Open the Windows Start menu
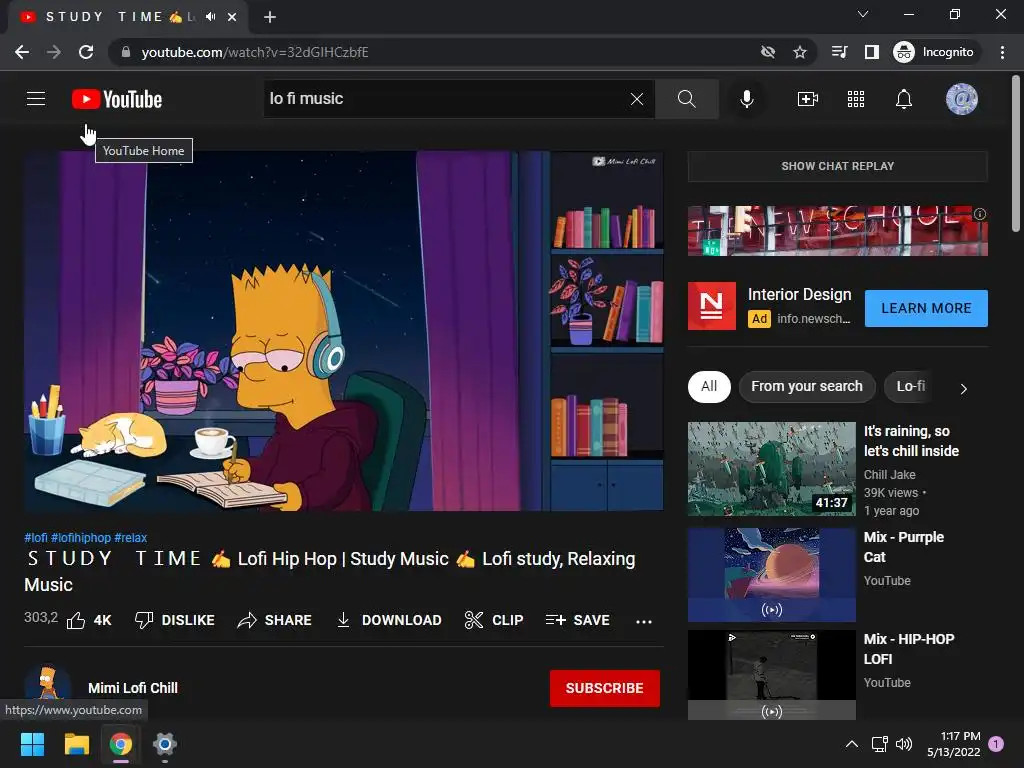Image resolution: width=1024 pixels, height=768 pixels. point(32,744)
